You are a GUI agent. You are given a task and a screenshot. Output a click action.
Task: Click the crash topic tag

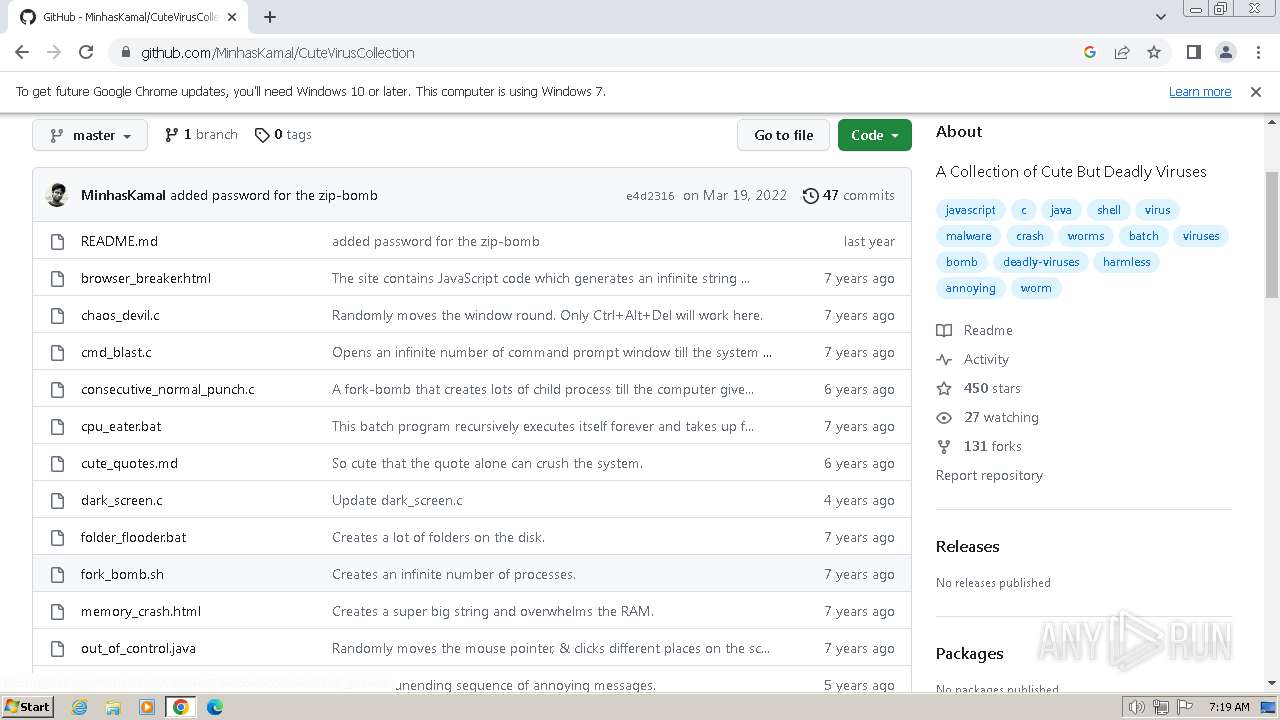[1030, 236]
